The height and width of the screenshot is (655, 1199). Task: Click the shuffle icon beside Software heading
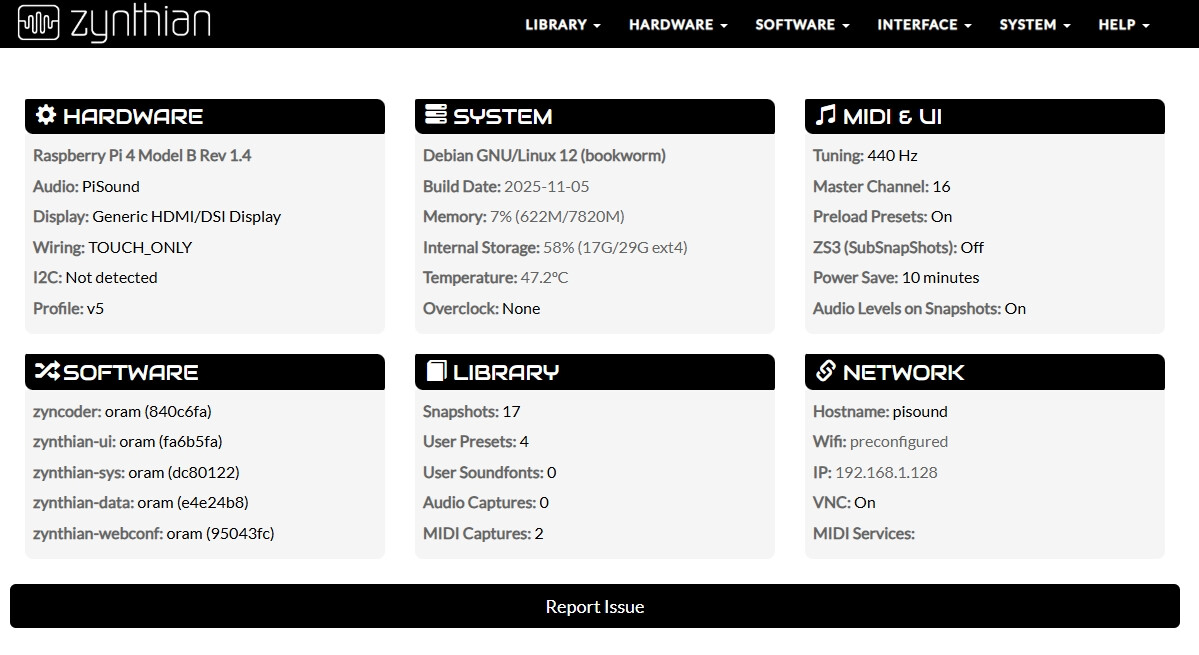click(47, 372)
